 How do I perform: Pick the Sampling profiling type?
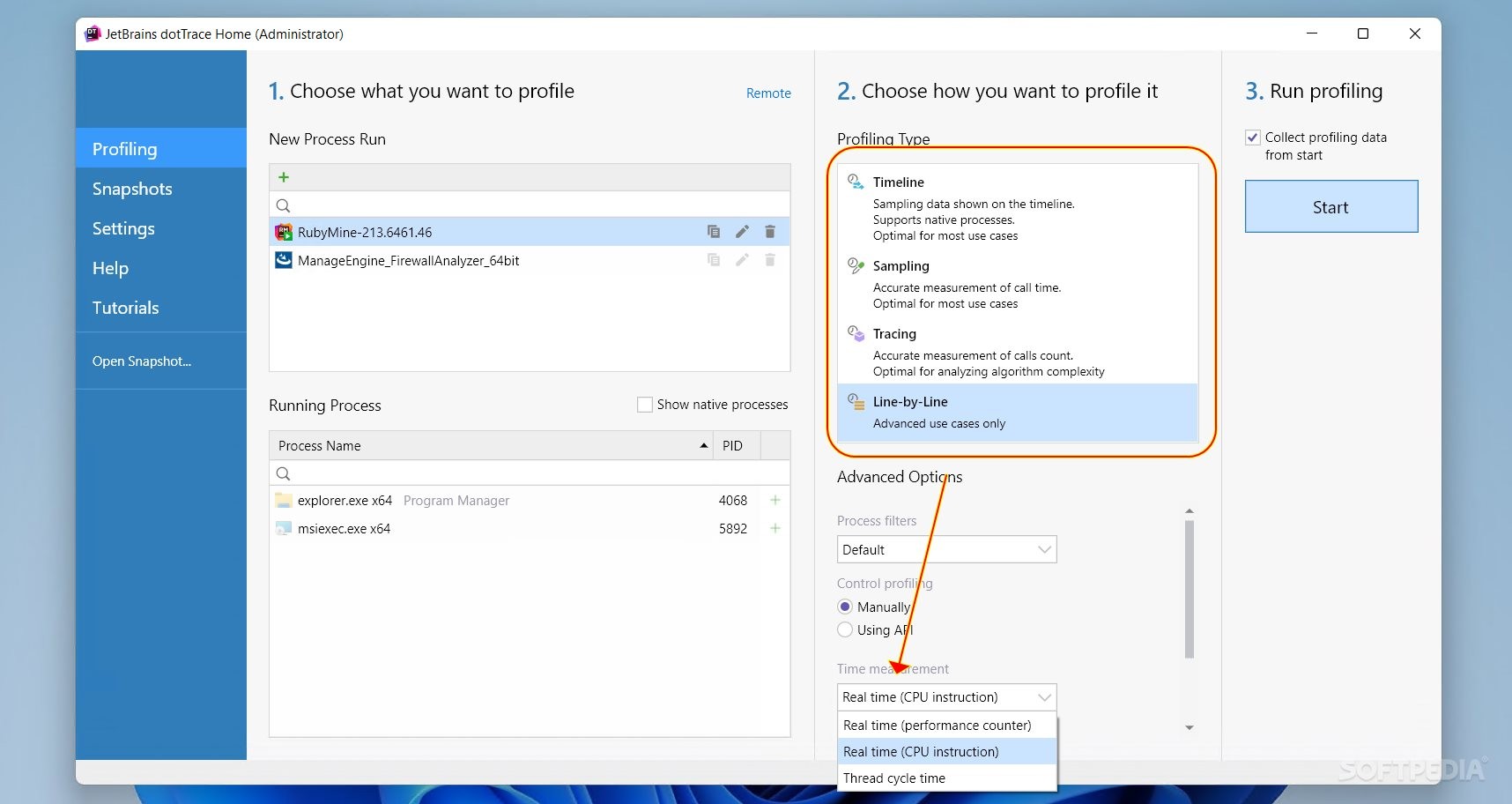[1018, 283]
